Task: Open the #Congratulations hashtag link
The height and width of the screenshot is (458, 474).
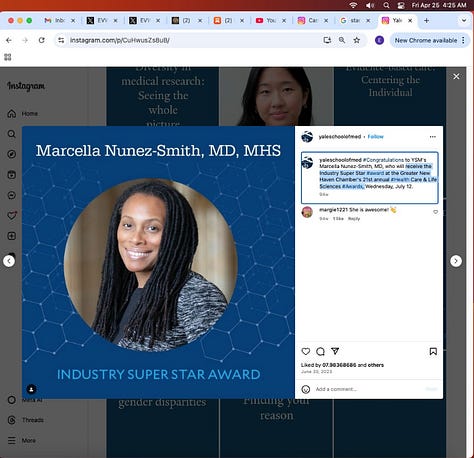Action: click(x=383, y=160)
